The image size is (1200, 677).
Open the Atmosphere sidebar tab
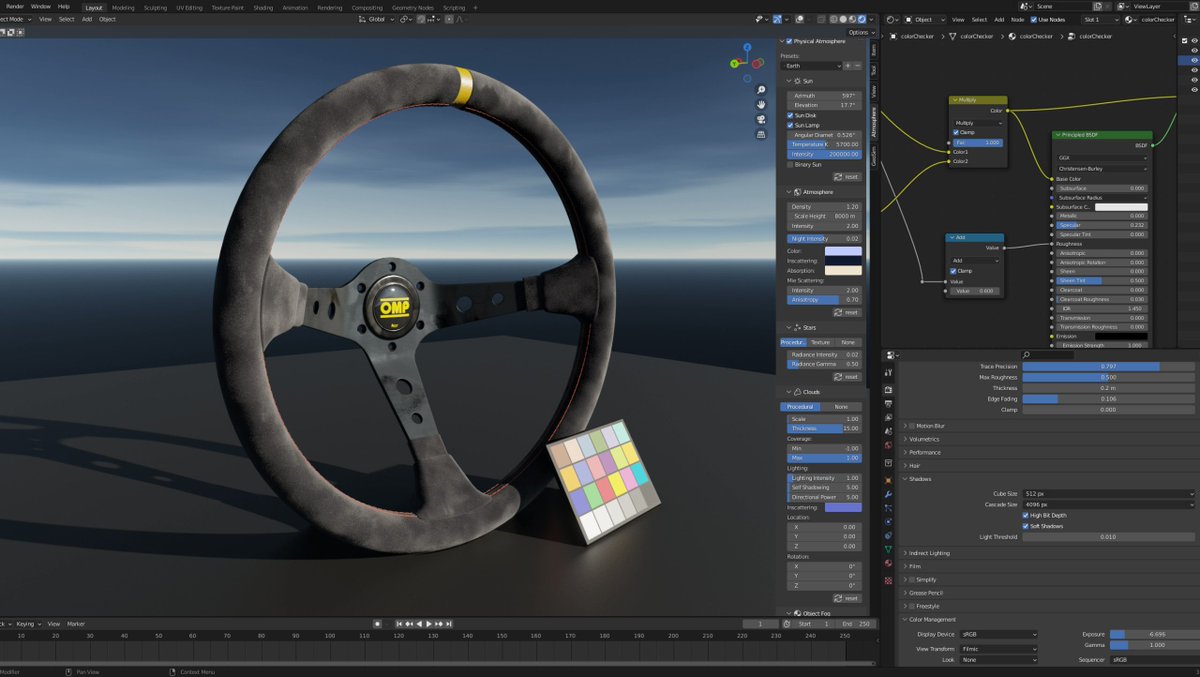pyautogui.click(x=873, y=123)
